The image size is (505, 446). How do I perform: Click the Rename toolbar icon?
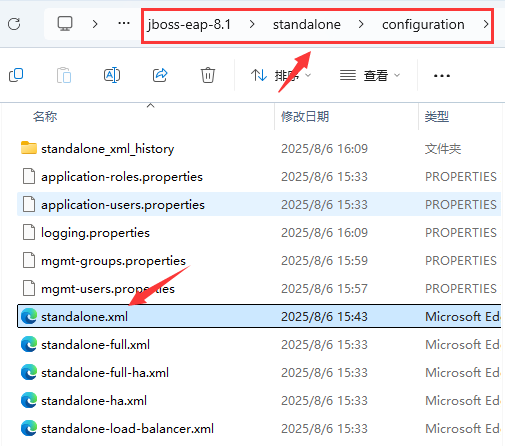tap(112, 75)
